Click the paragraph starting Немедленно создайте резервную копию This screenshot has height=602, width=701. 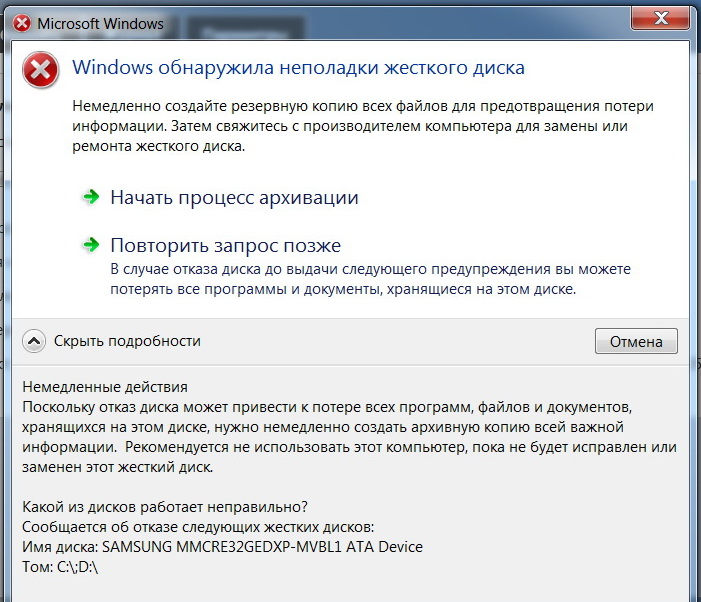366,125
